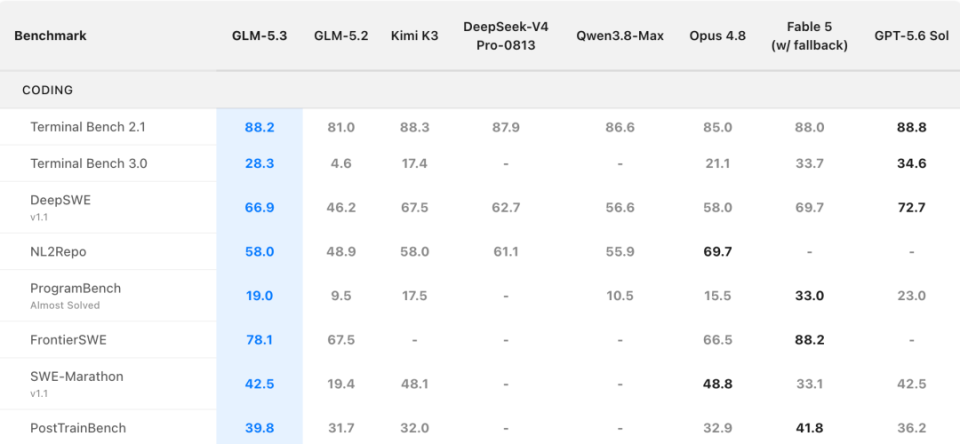The width and height of the screenshot is (960, 444).
Task: Select the Terminal Bench 2.1 row label
Action: tap(88, 127)
